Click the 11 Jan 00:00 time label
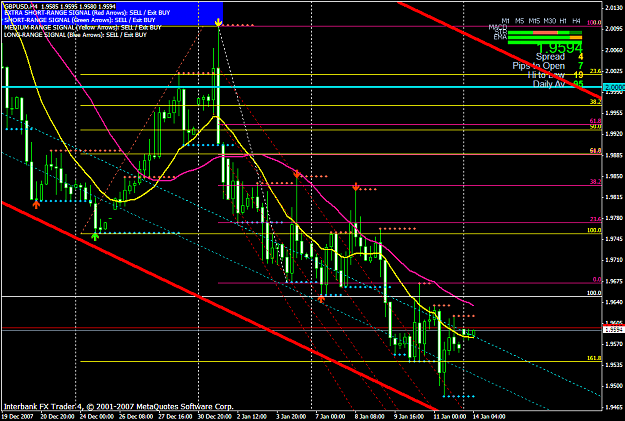The width and height of the screenshot is (625, 421). 450,417
